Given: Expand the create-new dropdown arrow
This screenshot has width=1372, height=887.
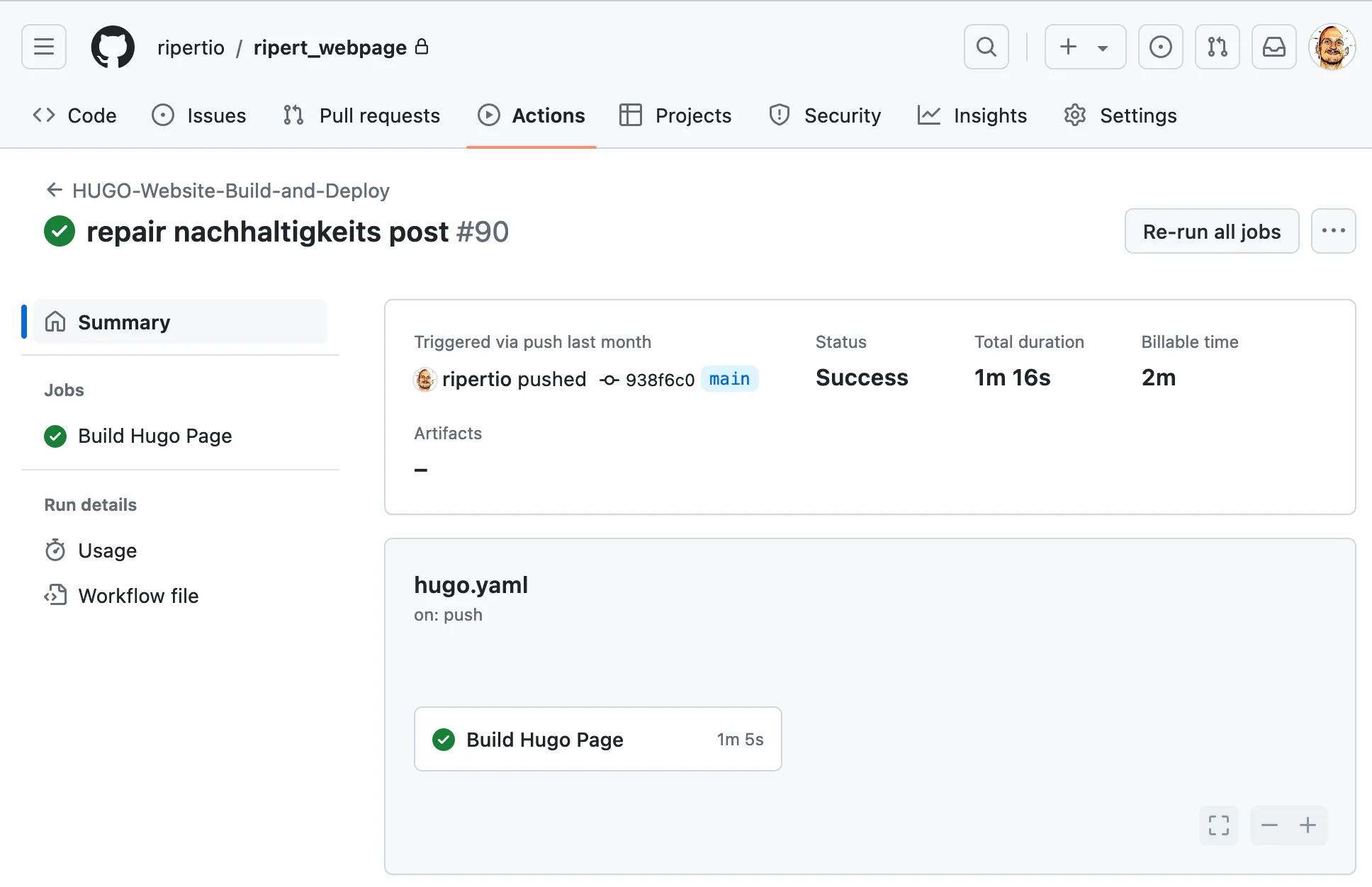Looking at the screenshot, I should (1103, 48).
